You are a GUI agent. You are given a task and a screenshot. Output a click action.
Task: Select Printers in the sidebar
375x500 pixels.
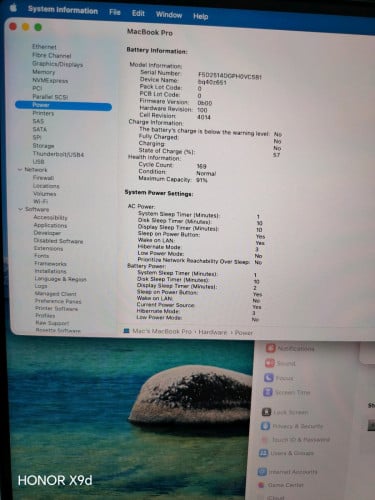click(x=43, y=113)
